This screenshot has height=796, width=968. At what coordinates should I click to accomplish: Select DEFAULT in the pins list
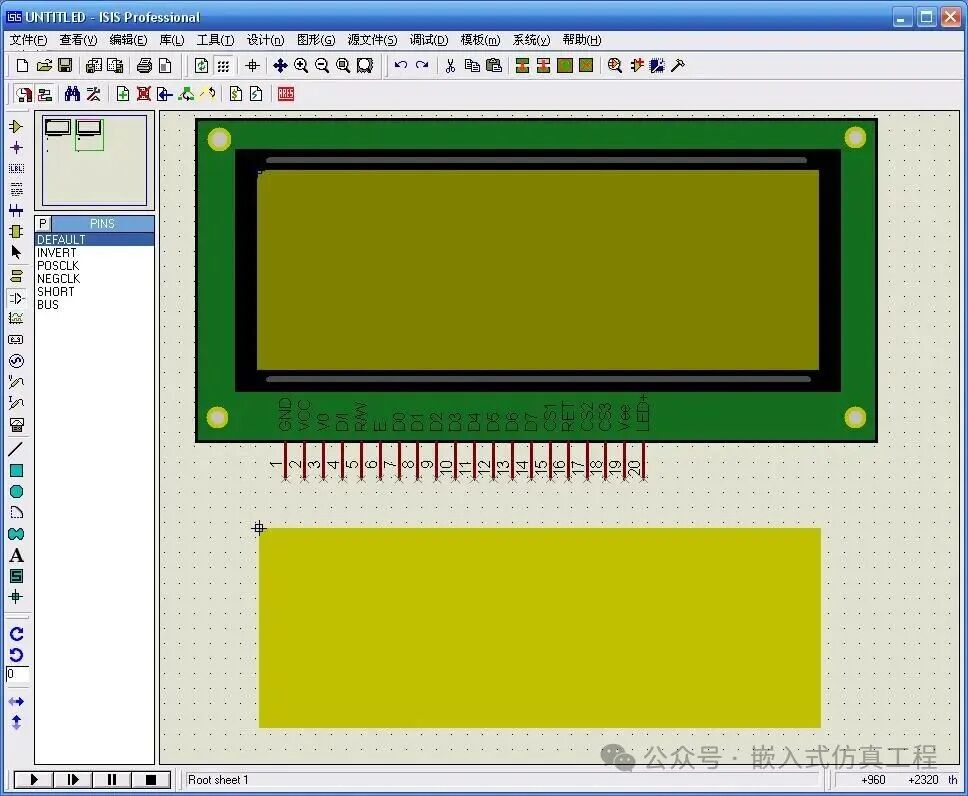[94, 240]
